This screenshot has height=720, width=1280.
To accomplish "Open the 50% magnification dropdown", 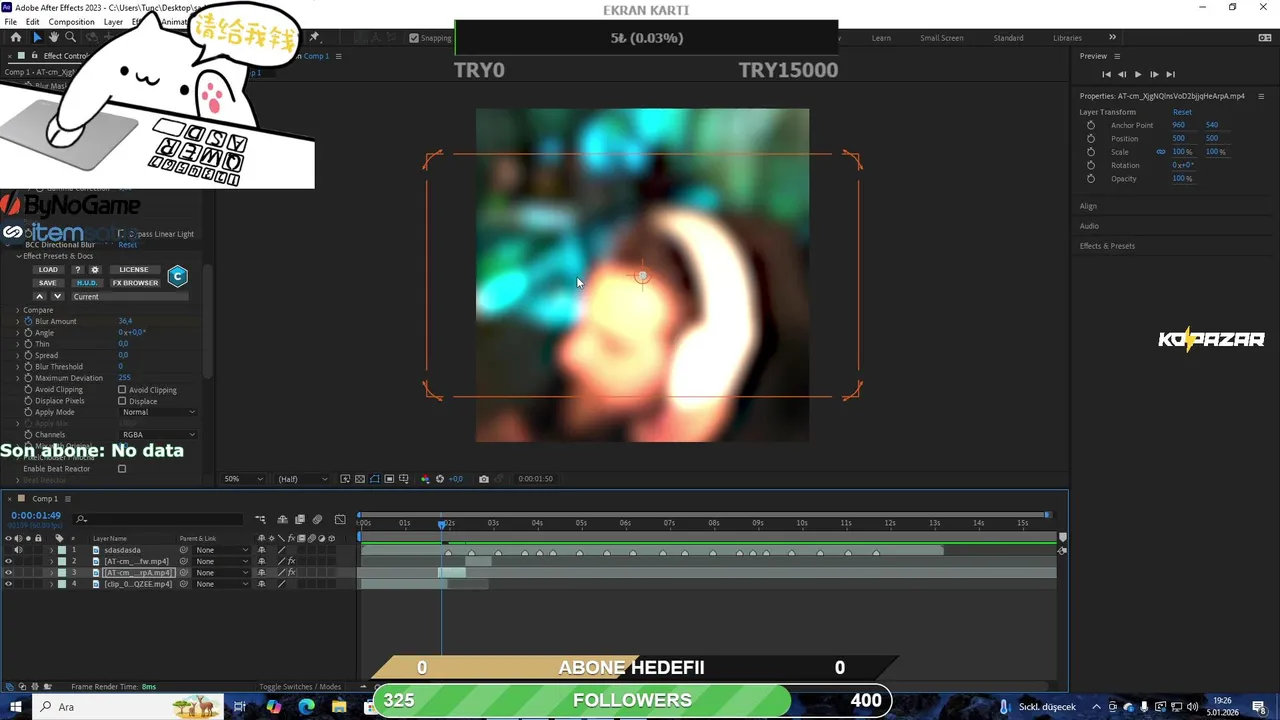I will coord(243,479).
